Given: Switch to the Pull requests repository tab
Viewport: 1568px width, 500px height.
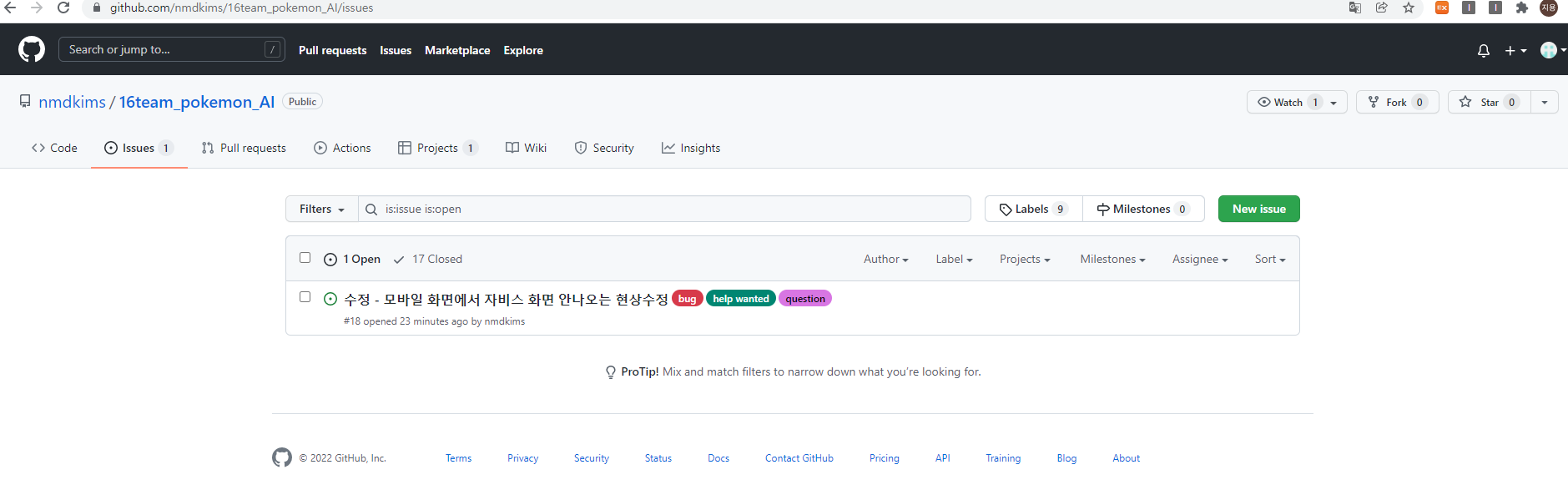Looking at the screenshot, I should [x=244, y=148].
